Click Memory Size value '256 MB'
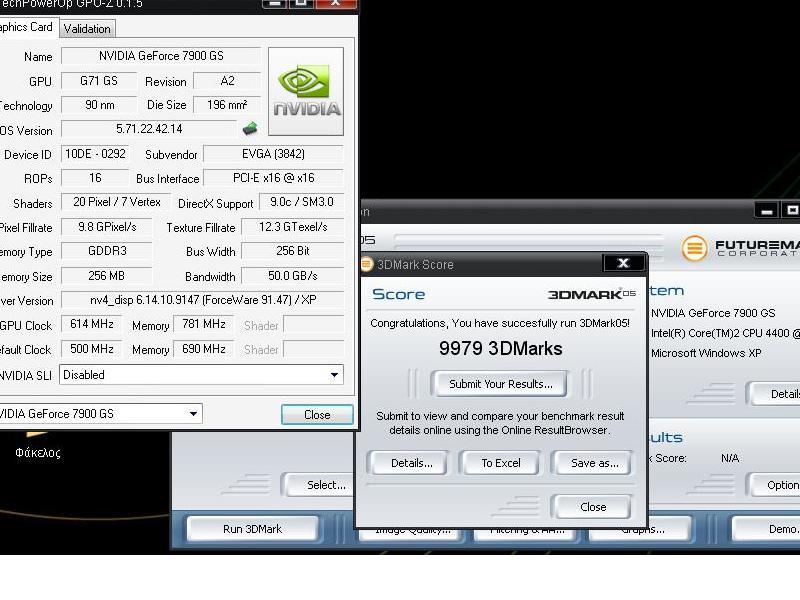800x600 pixels. pyautogui.click(x=107, y=276)
